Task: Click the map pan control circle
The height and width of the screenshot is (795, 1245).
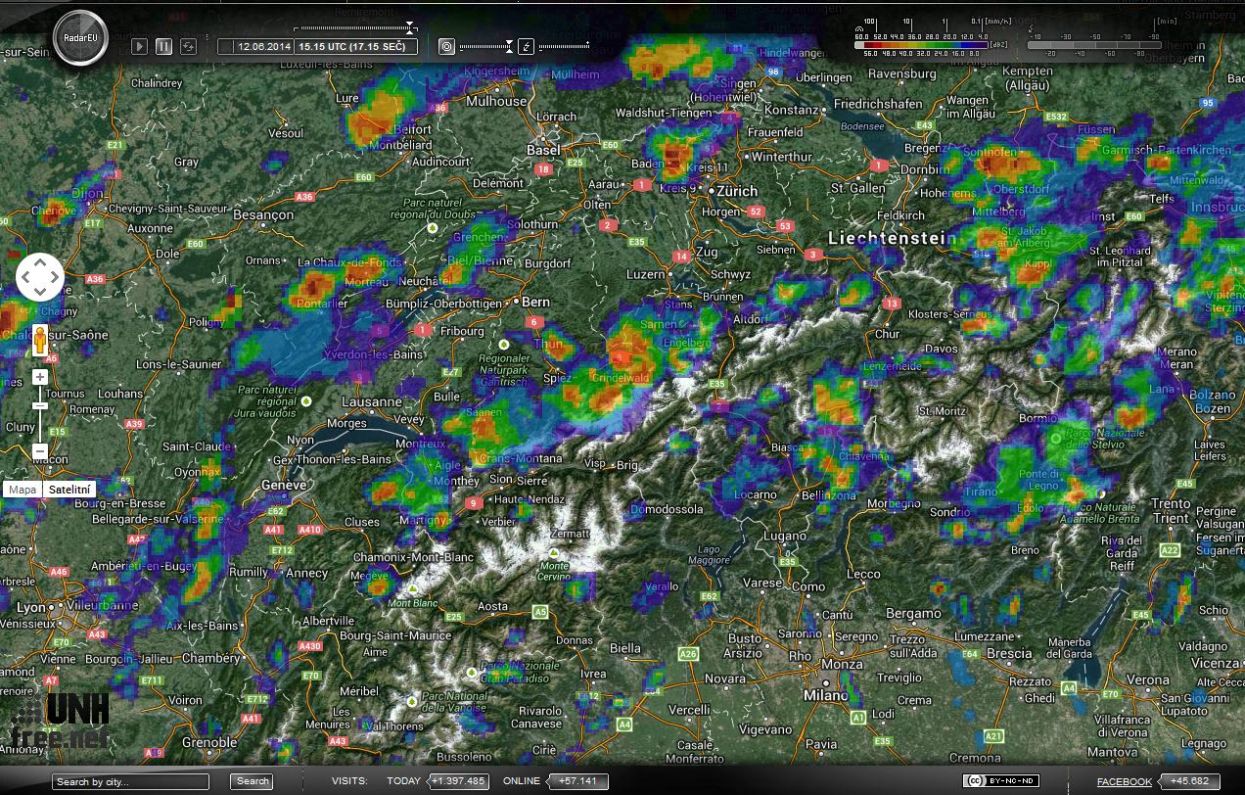Action: 40,277
